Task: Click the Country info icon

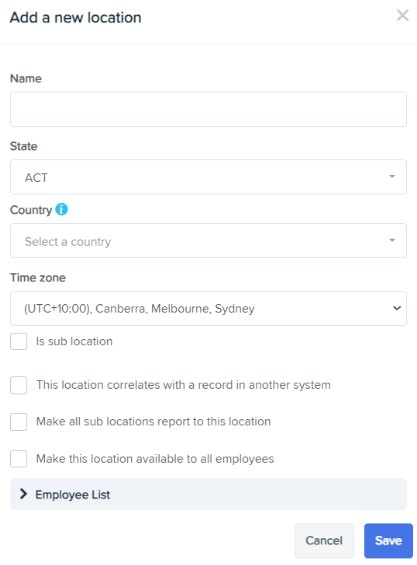Action: [61, 209]
